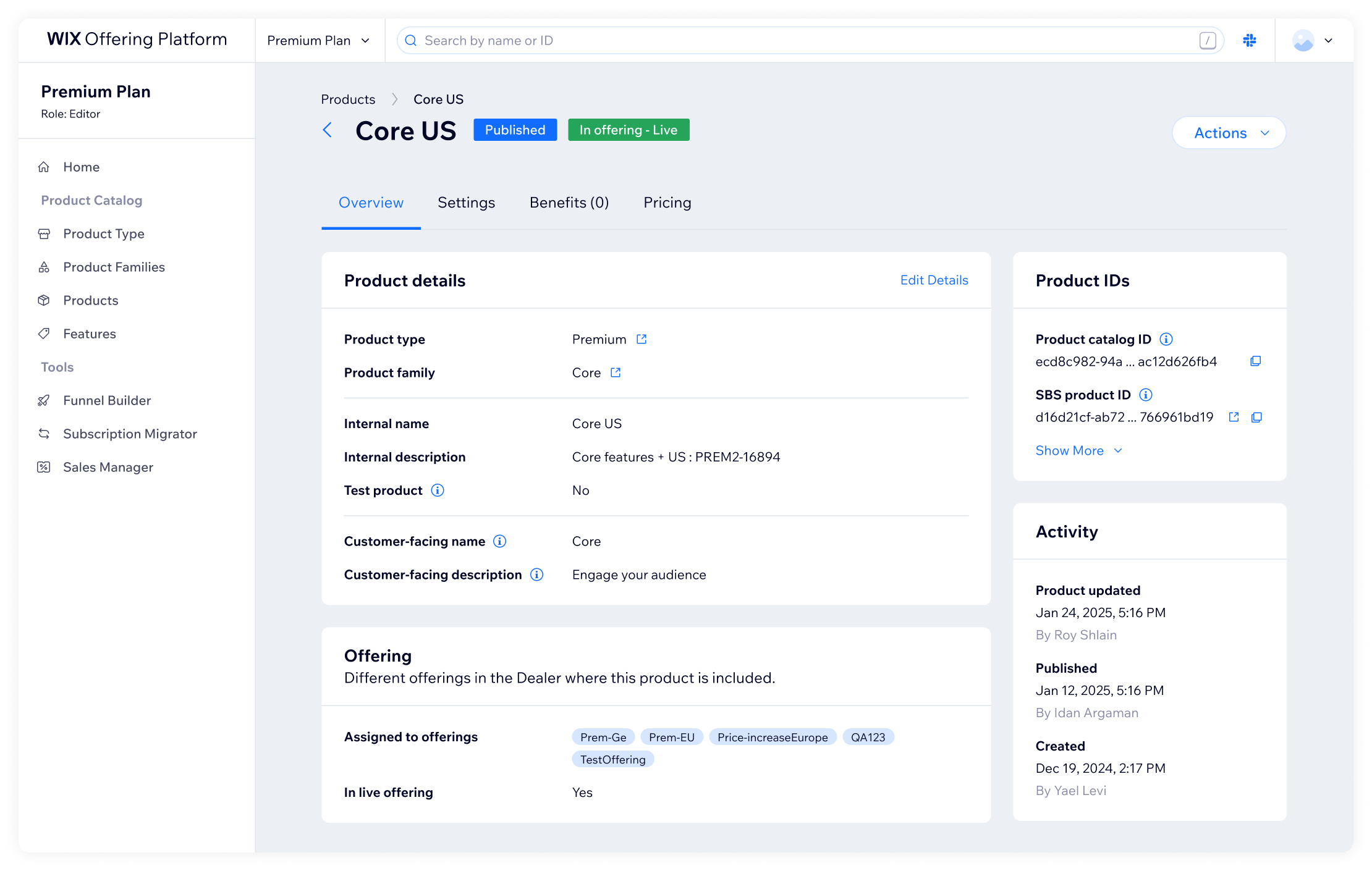Click the slash shortcut key icon
This screenshot has height=871, width=1372.
(1208, 40)
